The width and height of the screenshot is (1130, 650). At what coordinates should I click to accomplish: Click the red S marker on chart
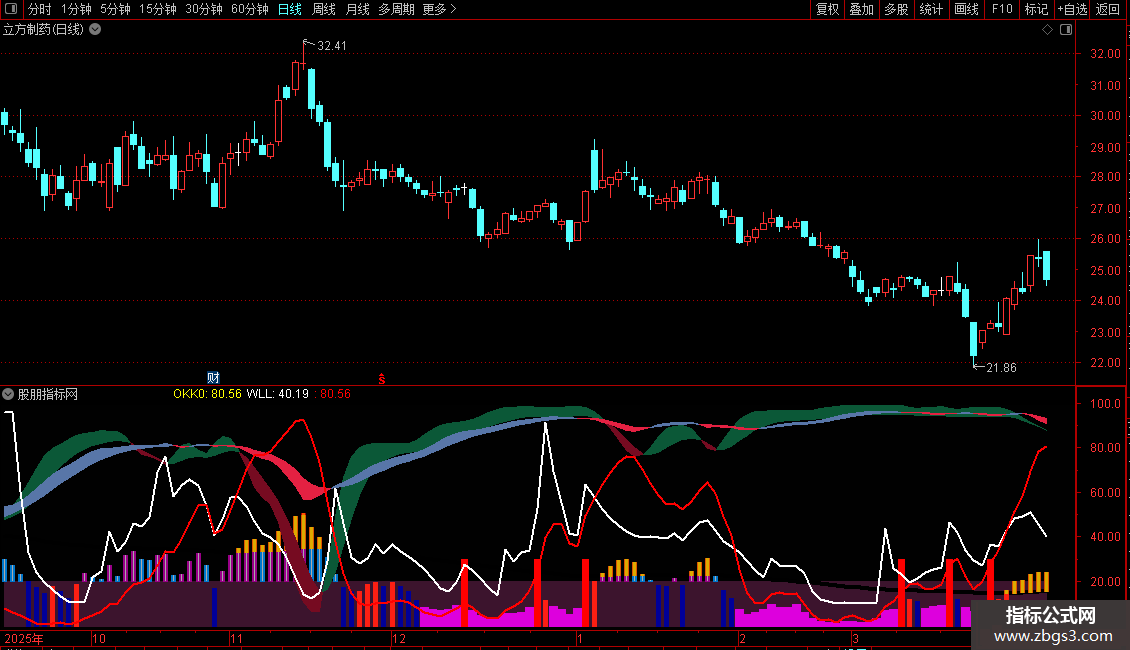[x=381, y=379]
